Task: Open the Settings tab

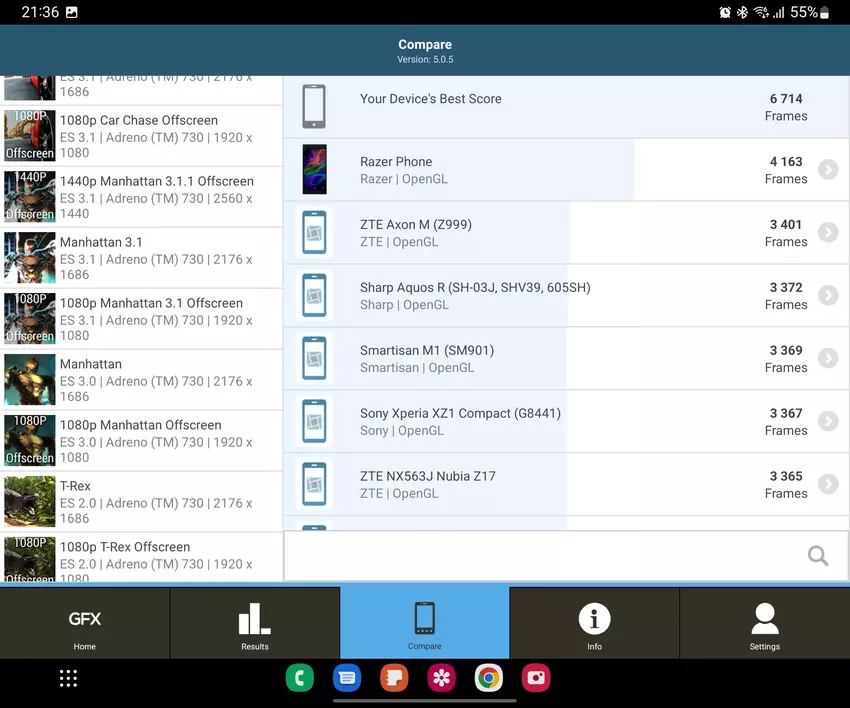Action: point(764,623)
